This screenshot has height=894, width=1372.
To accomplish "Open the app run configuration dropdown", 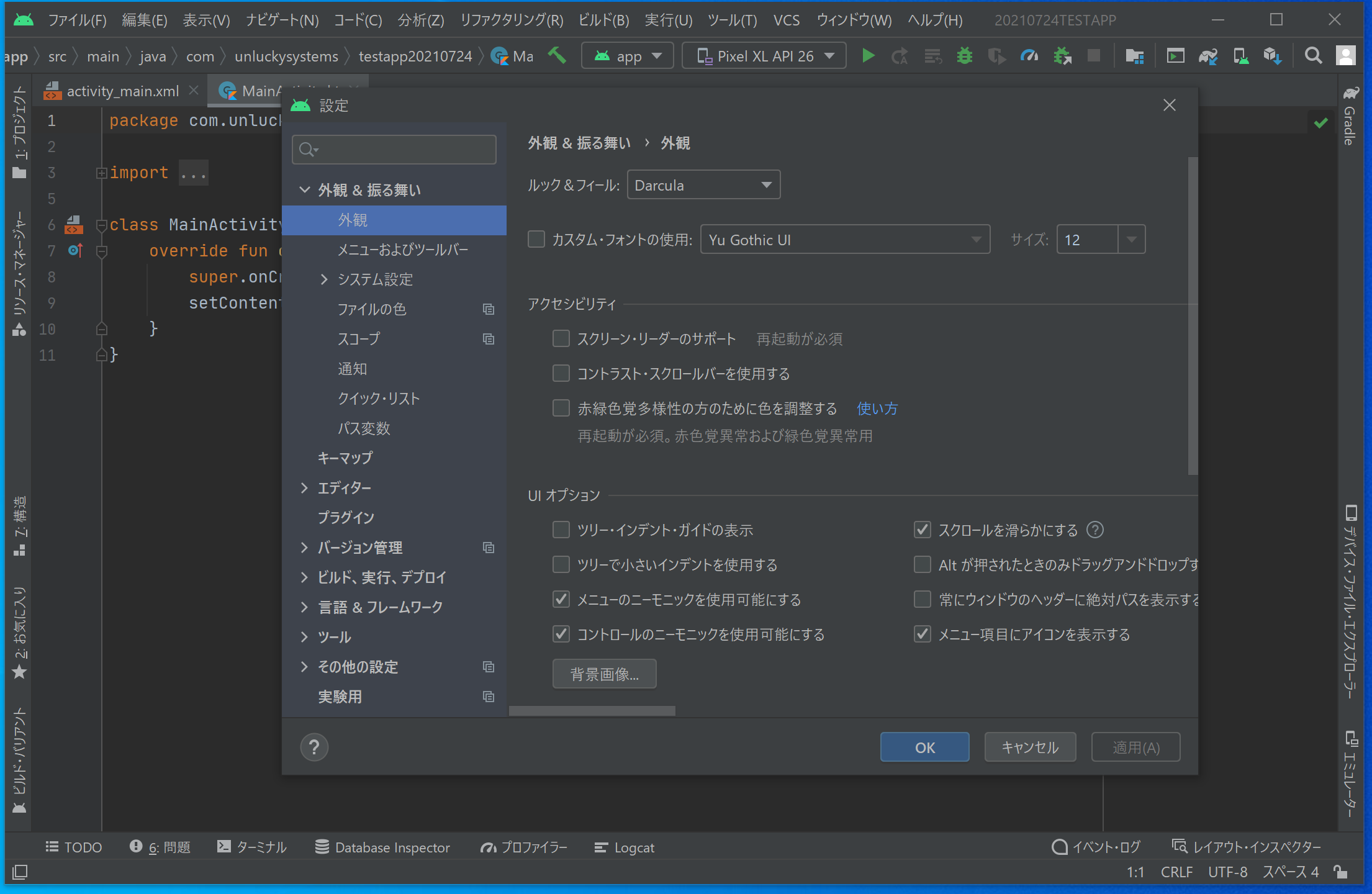I will 627,56.
